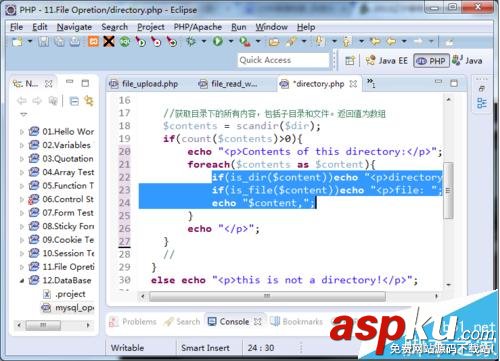Open the External Tools dropdown arrow
The height and width of the screenshot is (361, 500).
coord(258,42)
